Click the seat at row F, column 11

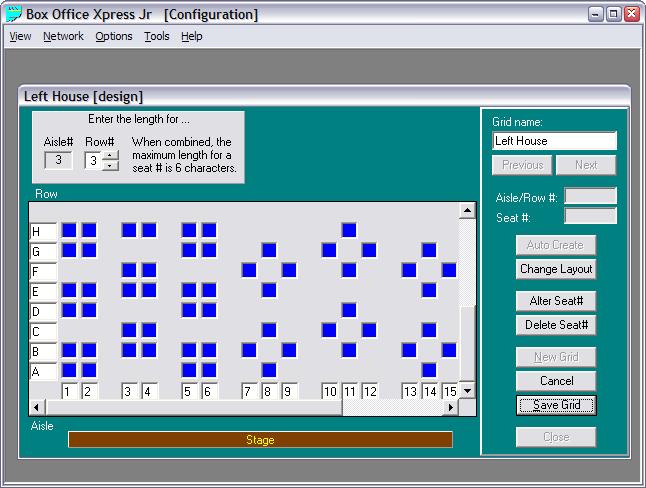tap(349, 270)
